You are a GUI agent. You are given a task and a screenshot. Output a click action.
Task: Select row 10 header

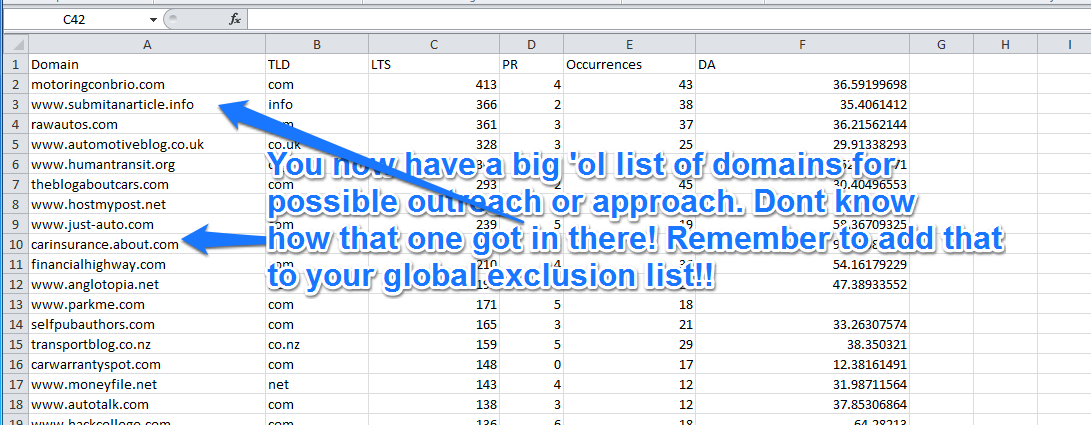[x=14, y=244]
